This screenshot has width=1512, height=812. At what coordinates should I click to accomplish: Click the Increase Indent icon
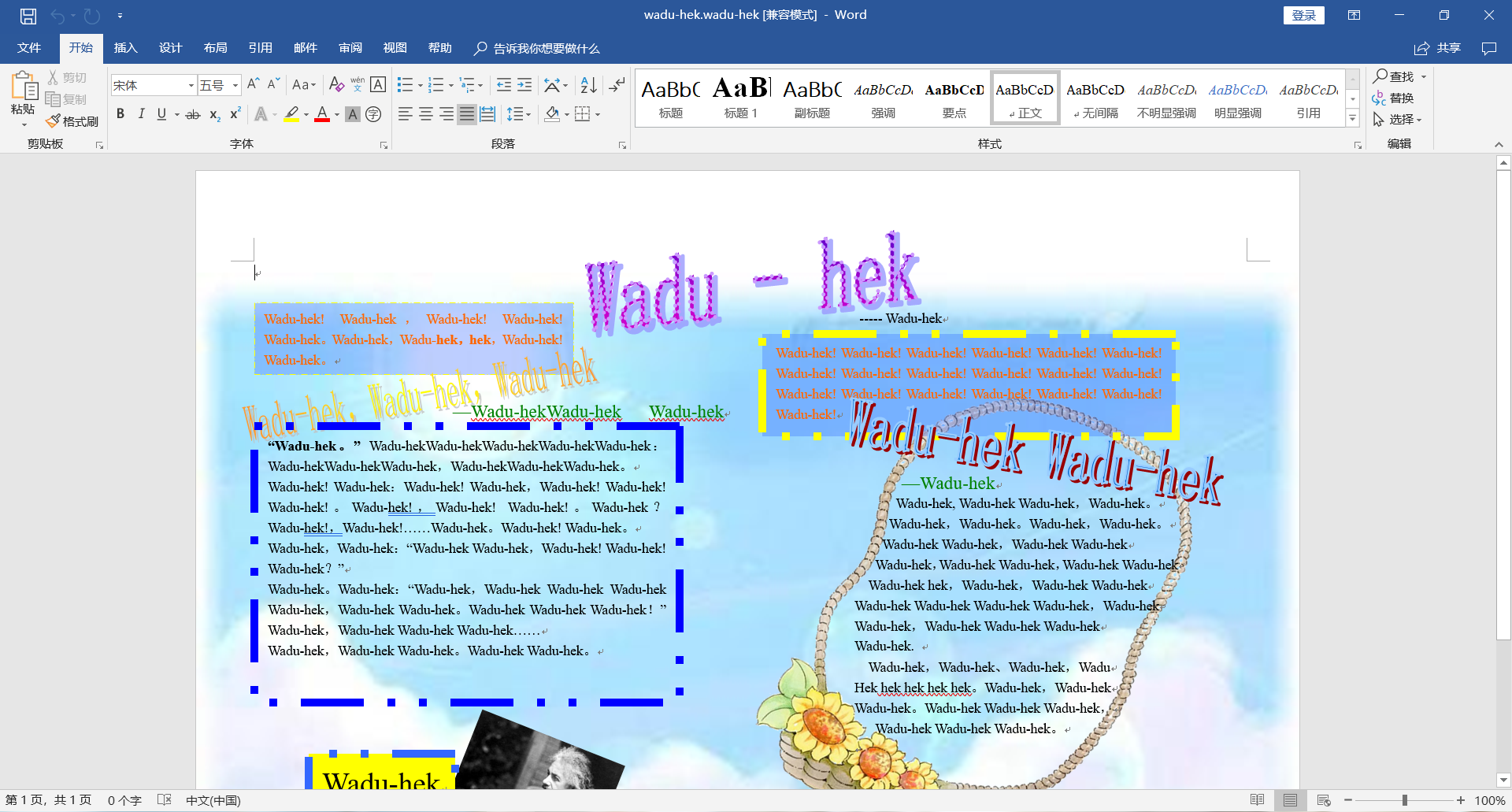click(x=524, y=85)
